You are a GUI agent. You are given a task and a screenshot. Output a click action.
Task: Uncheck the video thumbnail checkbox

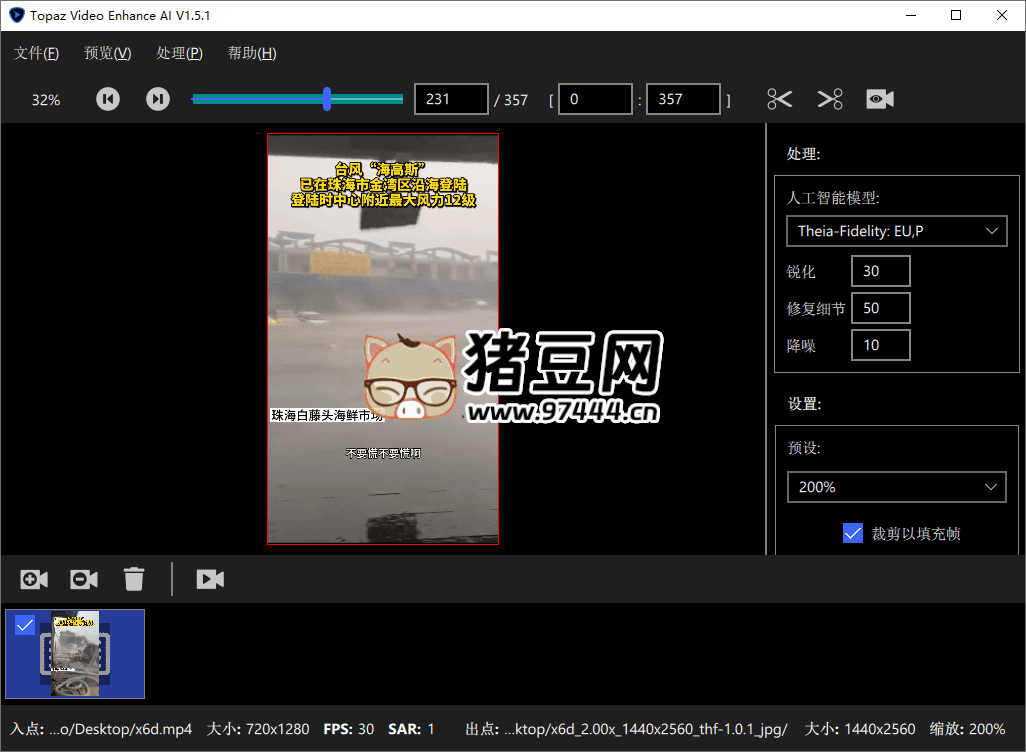pyautogui.click(x=25, y=625)
